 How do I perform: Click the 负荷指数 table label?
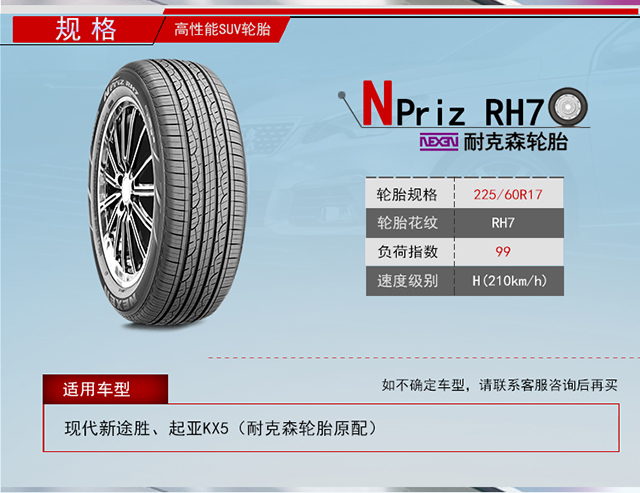click(407, 252)
